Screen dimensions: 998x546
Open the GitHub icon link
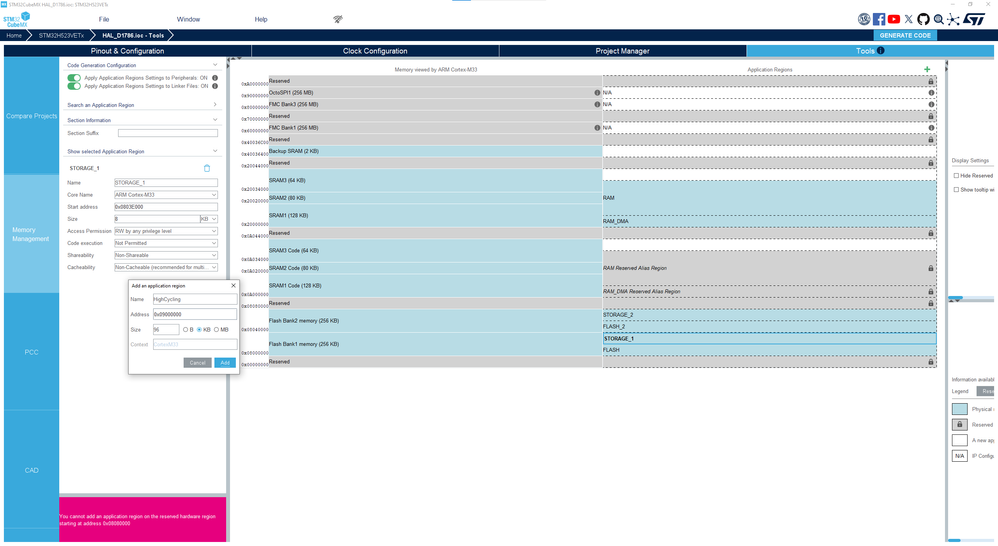924,19
